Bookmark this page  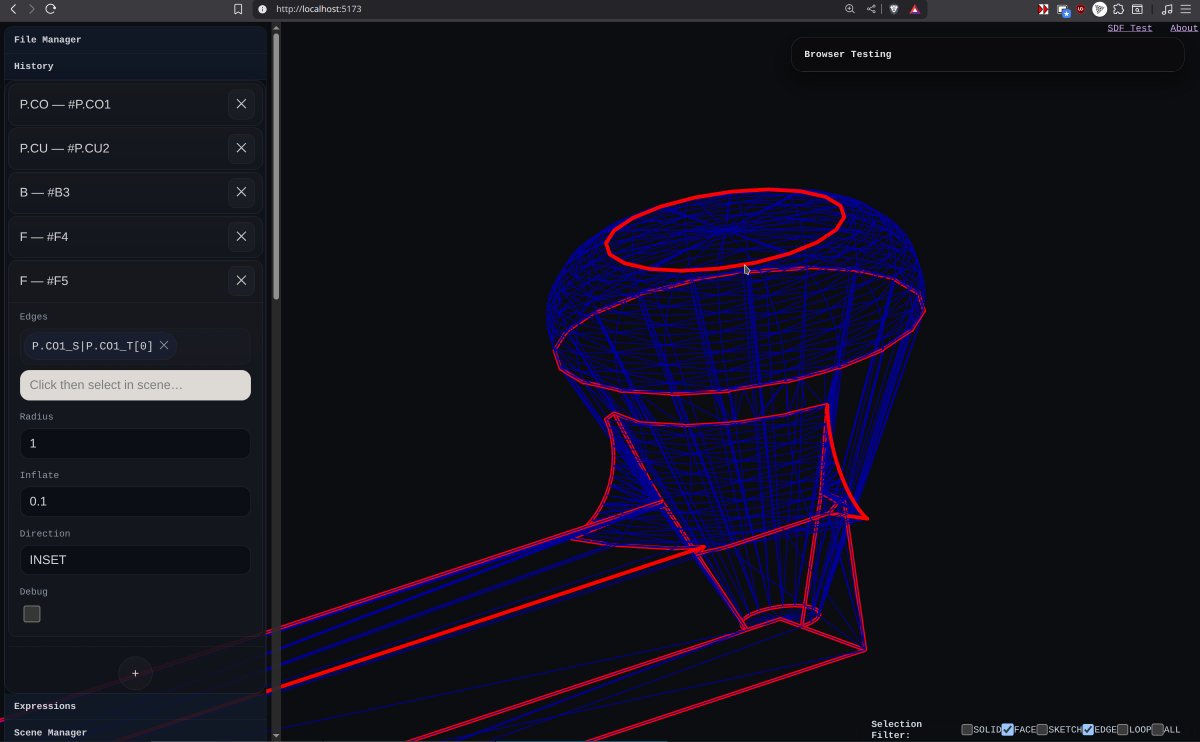pos(238,9)
